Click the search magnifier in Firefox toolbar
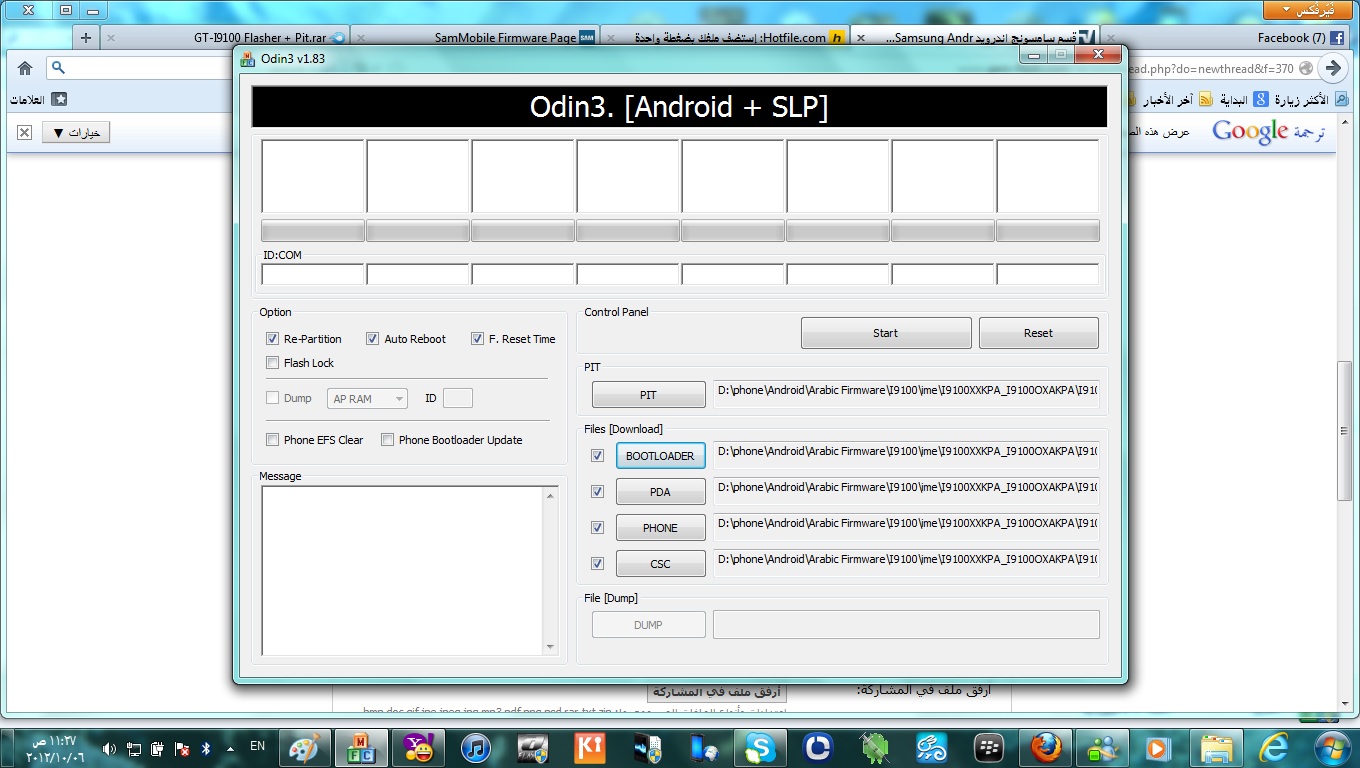The height and width of the screenshot is (768, 1360). [x=58, y=68]
